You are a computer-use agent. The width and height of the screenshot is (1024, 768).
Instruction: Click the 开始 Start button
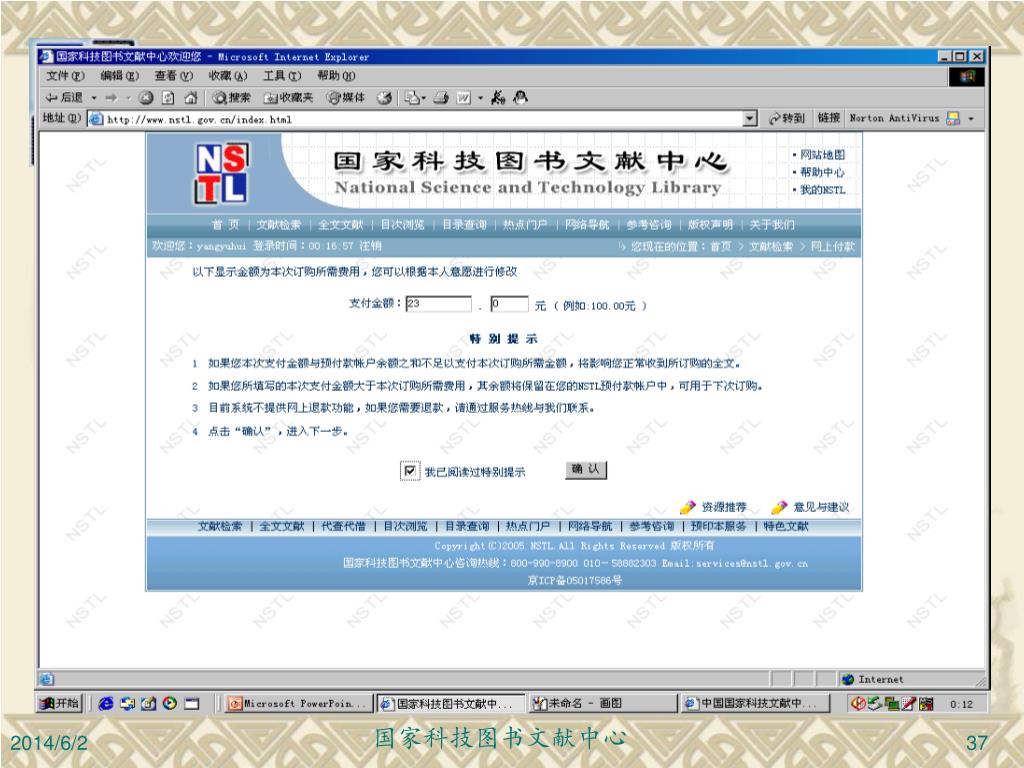pos(59,703)
